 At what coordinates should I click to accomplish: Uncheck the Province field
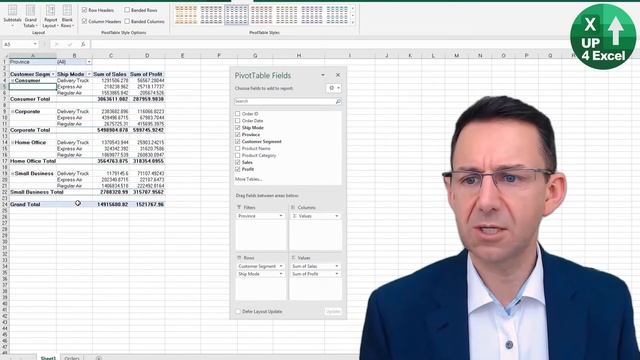tap(238, 135)
